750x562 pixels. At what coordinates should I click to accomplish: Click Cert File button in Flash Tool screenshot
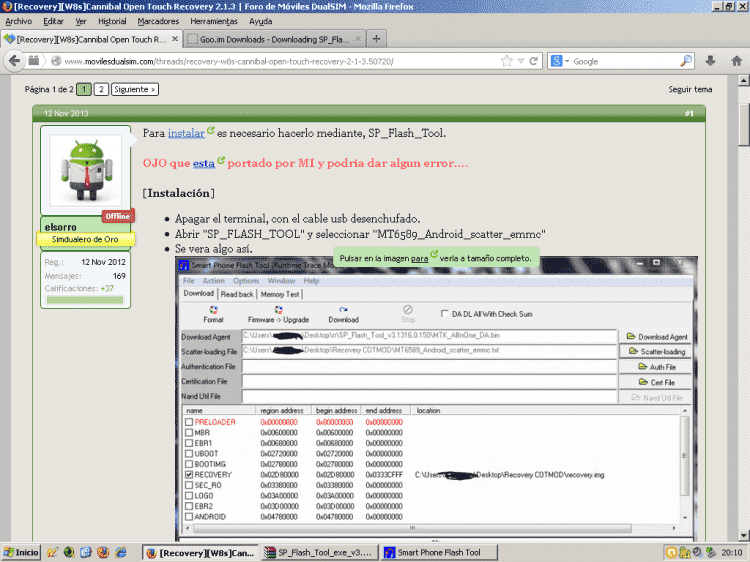(x=655, y=382)
